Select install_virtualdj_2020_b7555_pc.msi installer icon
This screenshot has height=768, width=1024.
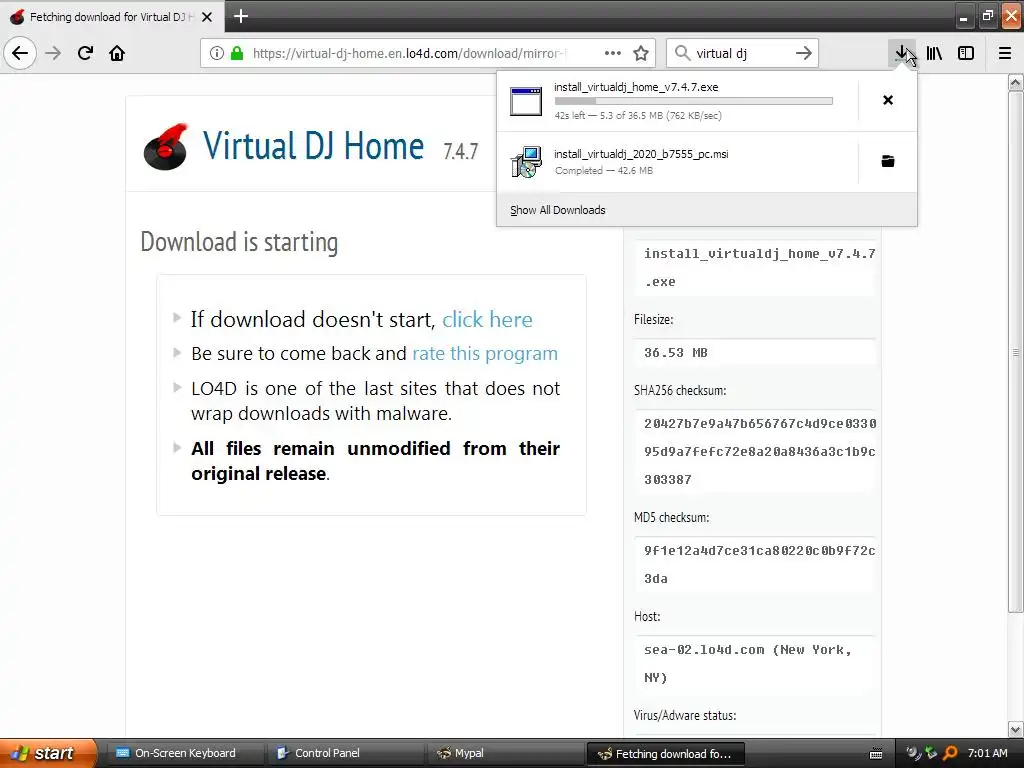[526, 162]
